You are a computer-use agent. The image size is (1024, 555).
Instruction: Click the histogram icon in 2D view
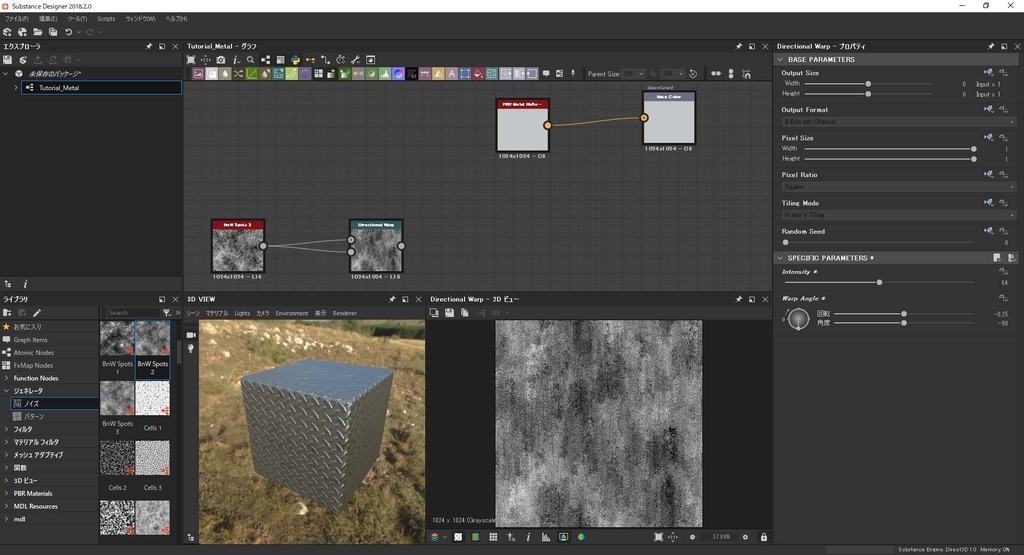point(545,537)
